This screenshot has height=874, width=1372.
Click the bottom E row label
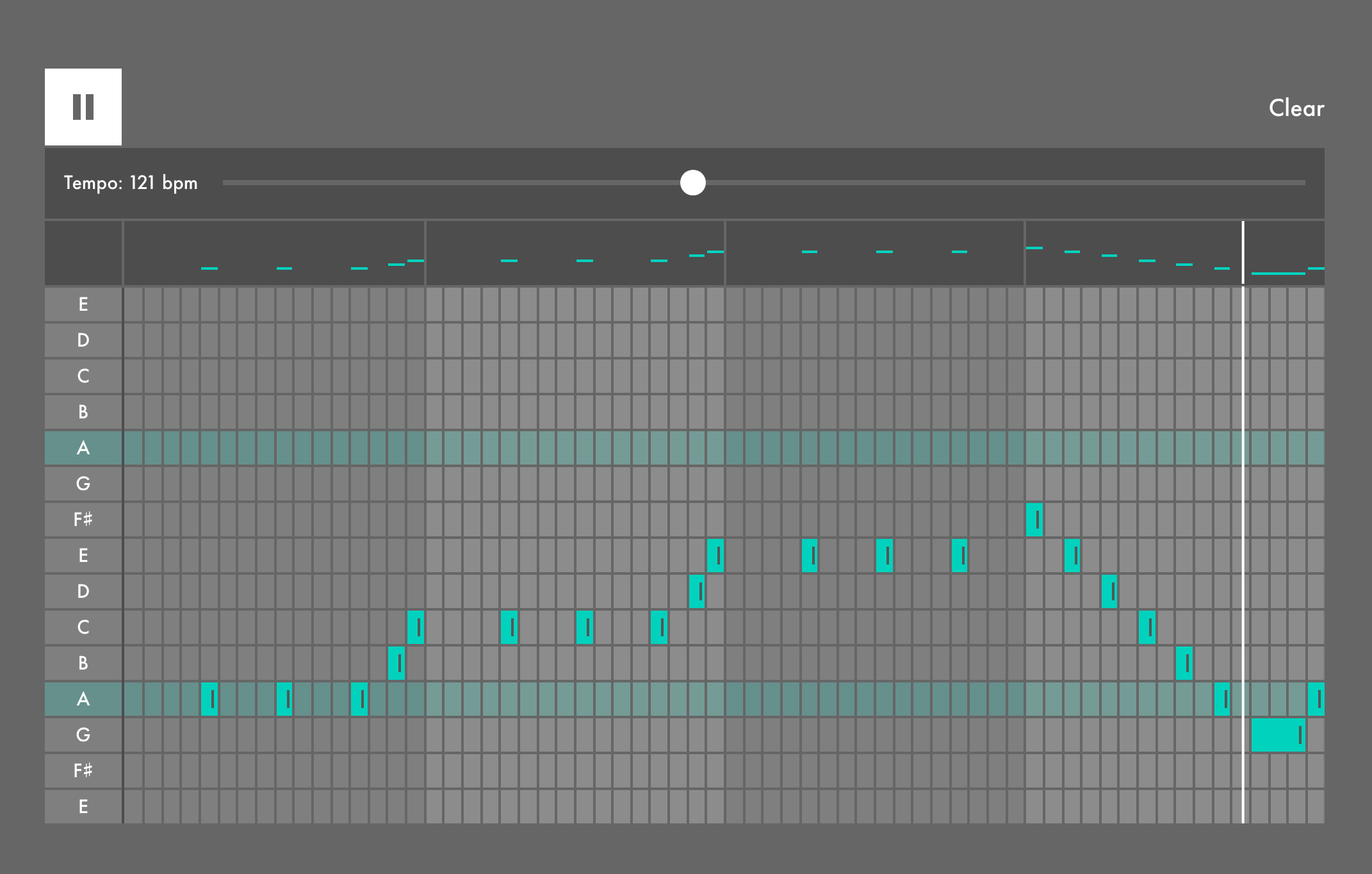coord(83,807)
